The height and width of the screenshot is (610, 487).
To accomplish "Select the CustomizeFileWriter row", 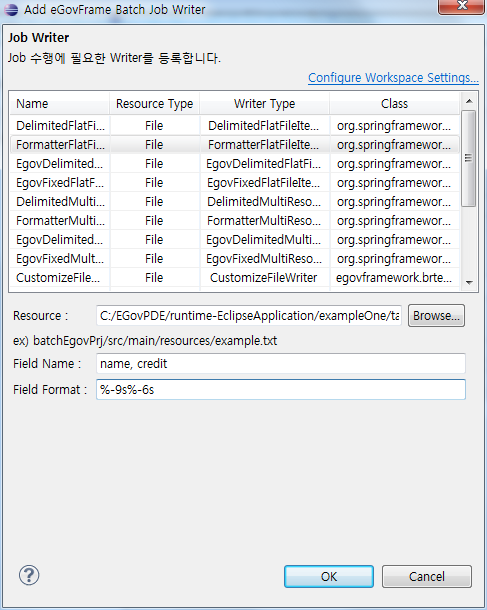I will (x=235, y=278).
